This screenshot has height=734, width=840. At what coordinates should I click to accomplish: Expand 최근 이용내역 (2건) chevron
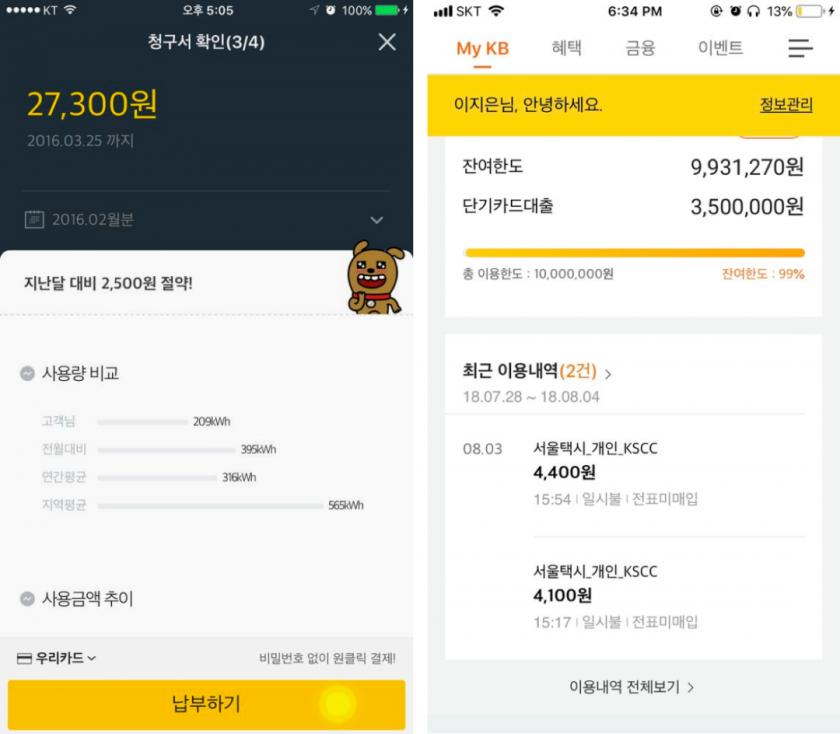point(608,374)
